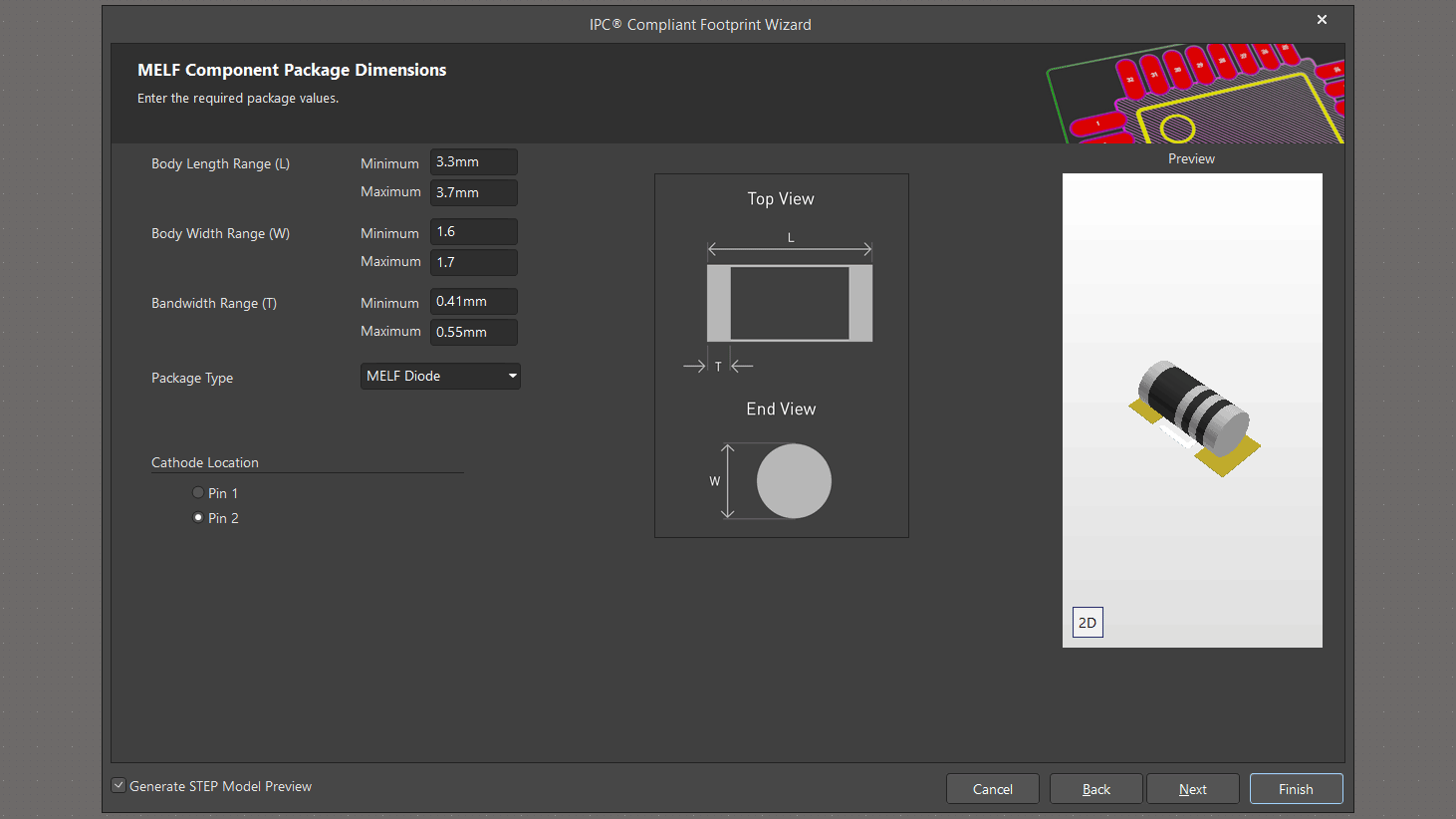
Task: Click the 2D view toggle button in preview
Action: tap(1088, 623)
